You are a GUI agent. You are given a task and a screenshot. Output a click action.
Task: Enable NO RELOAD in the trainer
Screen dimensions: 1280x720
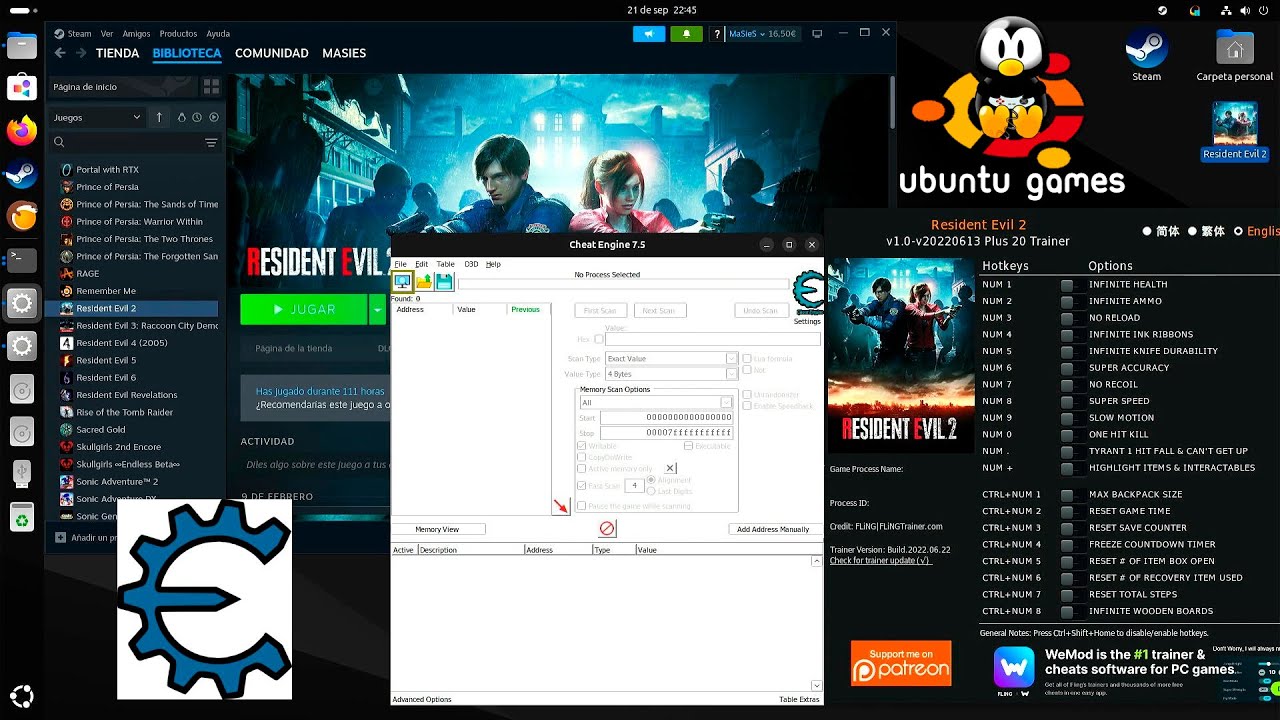click(1067, 318)
